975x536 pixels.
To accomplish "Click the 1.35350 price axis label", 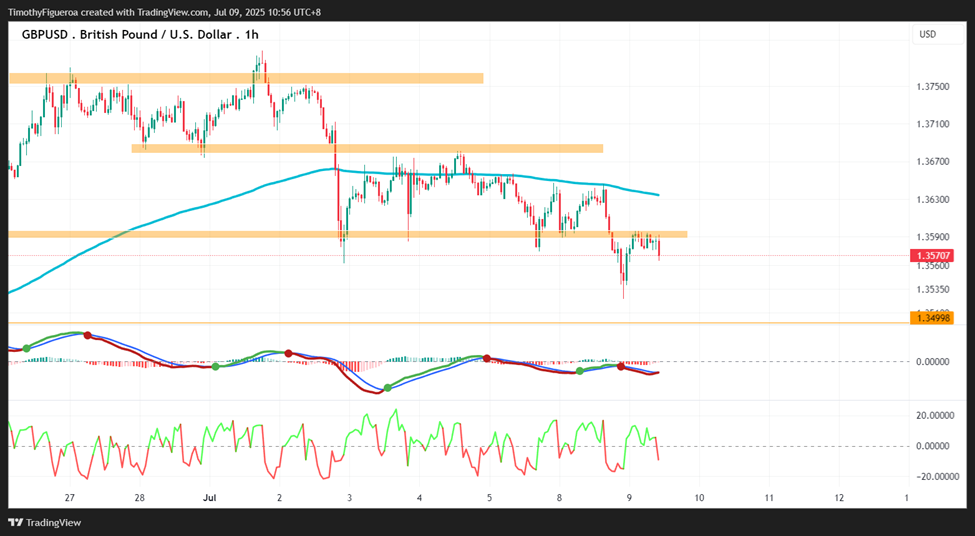I will pyautogui.click(x=933, y=289).
